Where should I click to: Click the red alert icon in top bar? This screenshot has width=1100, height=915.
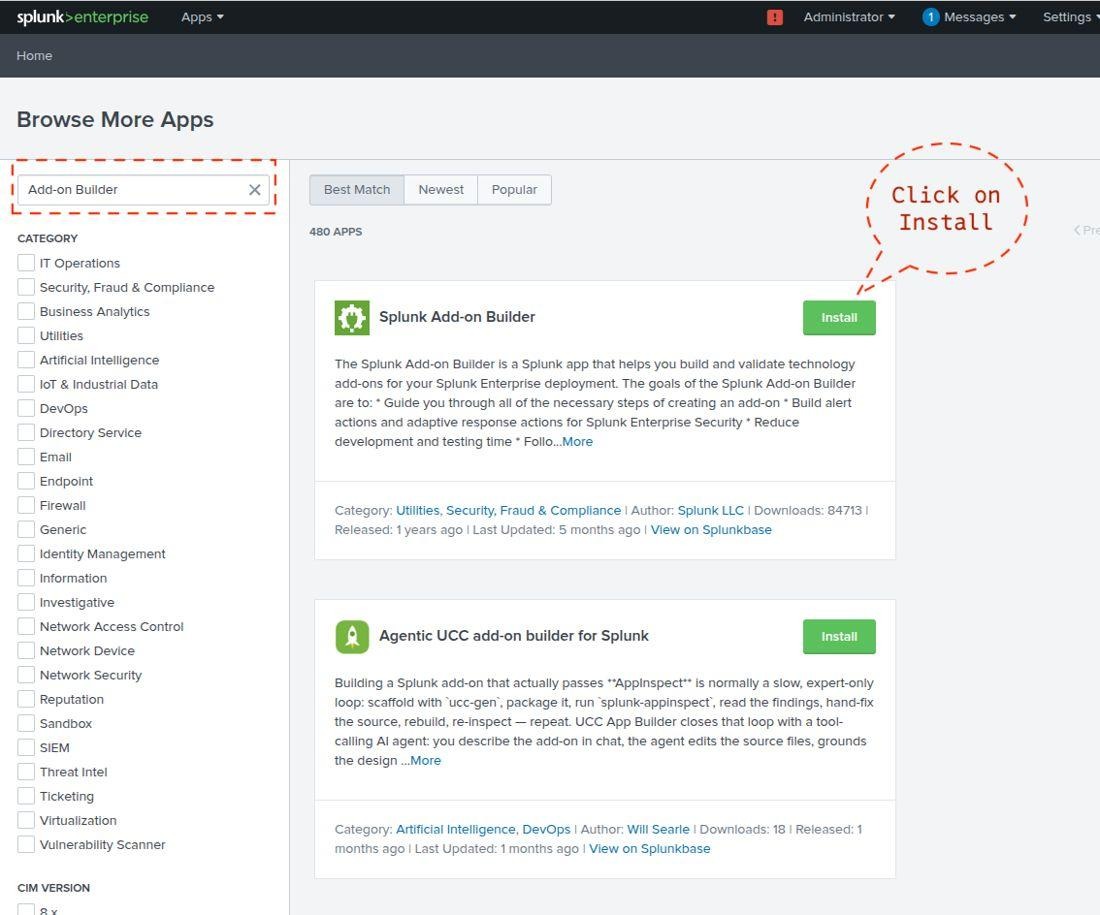[x=774, y=17]
